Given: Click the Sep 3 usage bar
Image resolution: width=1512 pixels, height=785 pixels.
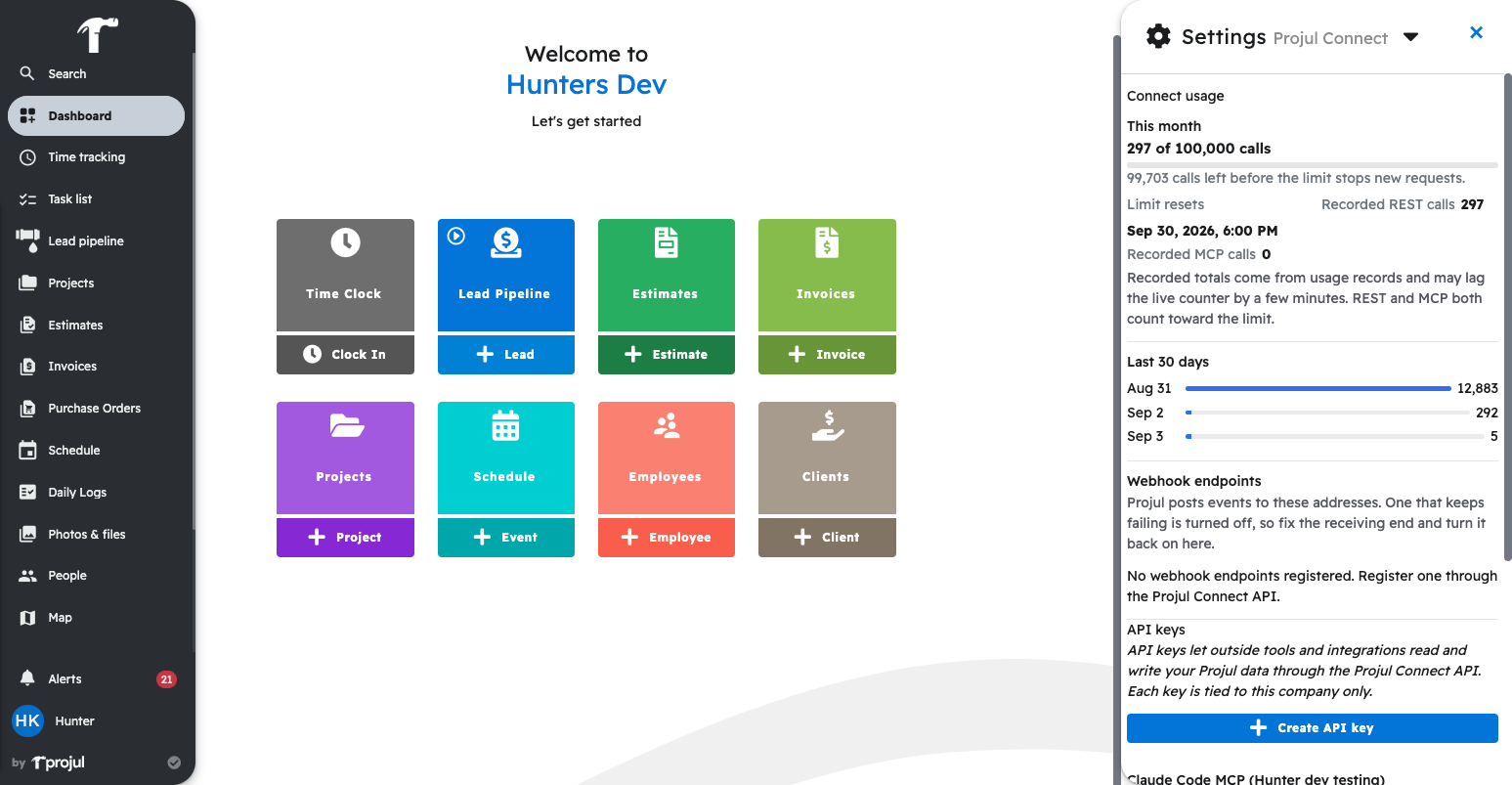Looking at the screenshot, I should point(1334,436).
